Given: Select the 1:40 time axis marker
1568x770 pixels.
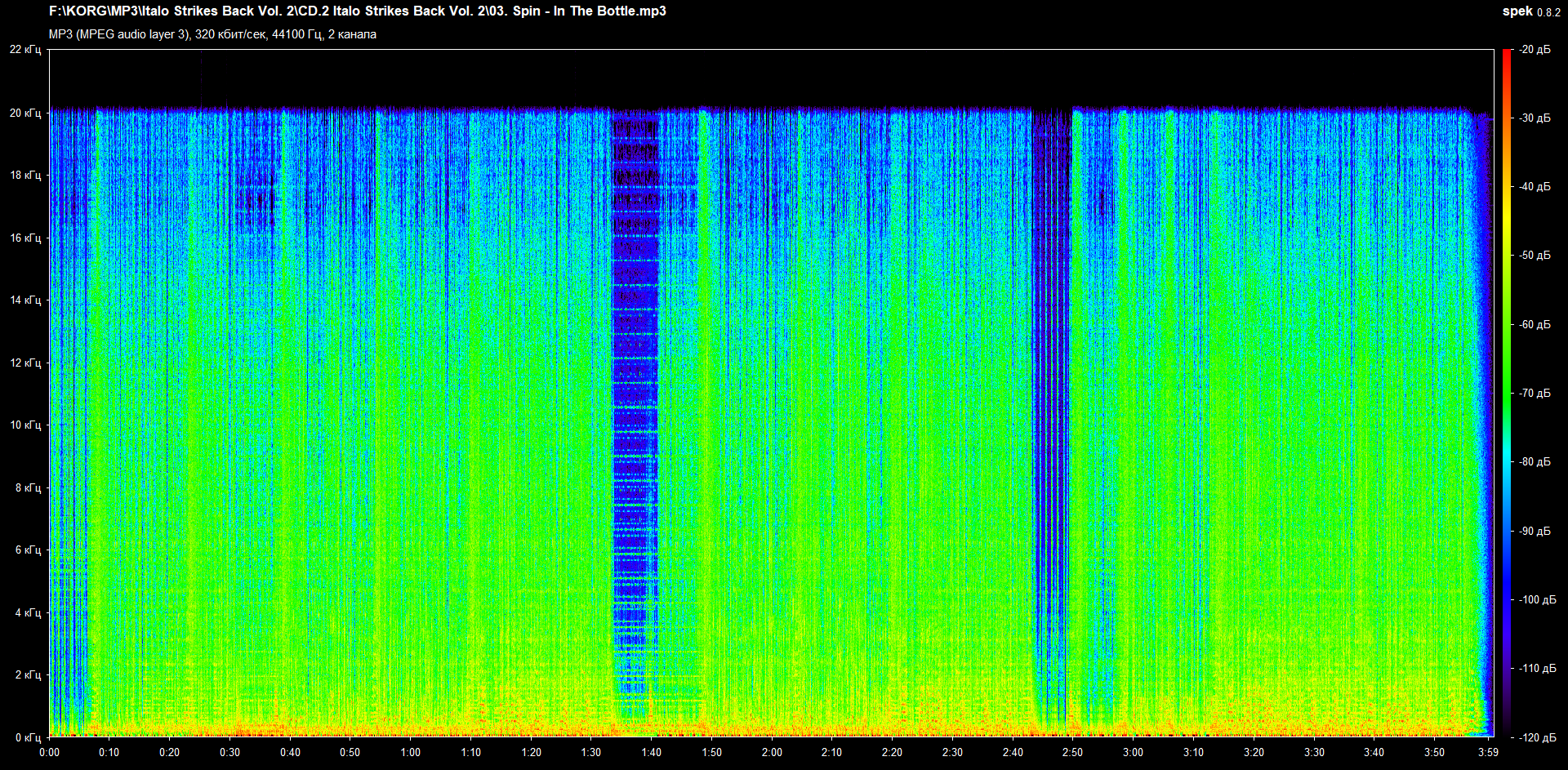Looking at the screenshot, I should click(651, 752).
